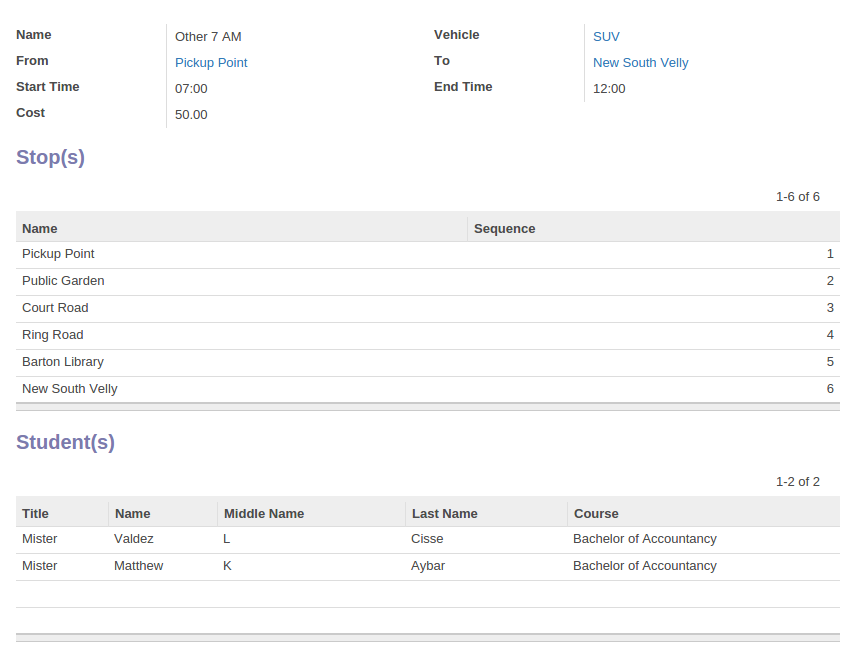858x645 pixels.
Task: Open the New South Velly destination link
Action: coord(640,63)
